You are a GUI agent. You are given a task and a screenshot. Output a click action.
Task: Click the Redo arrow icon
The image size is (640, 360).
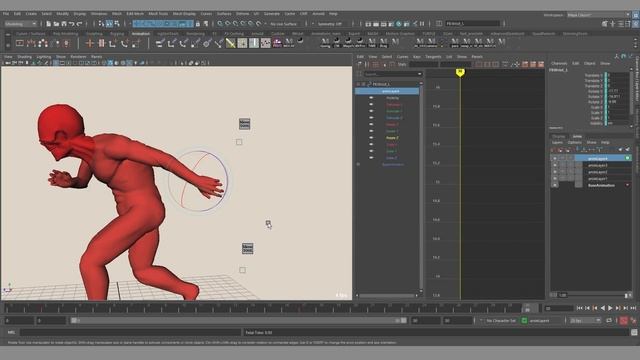80,24
